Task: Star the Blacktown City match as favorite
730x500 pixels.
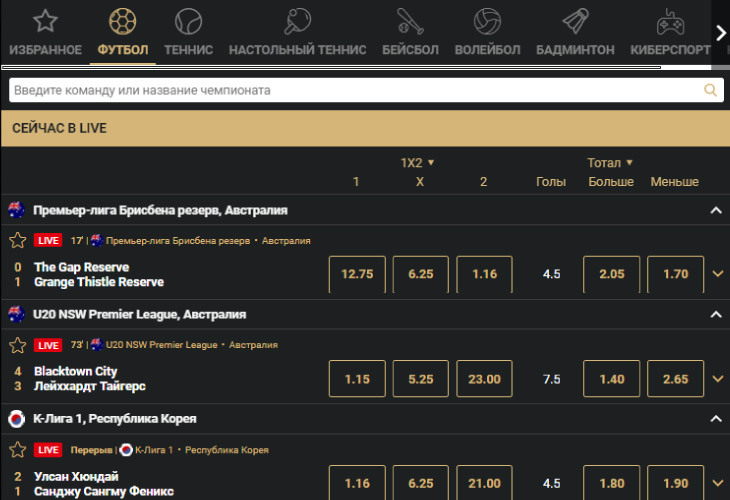Action: click(17, 345)
